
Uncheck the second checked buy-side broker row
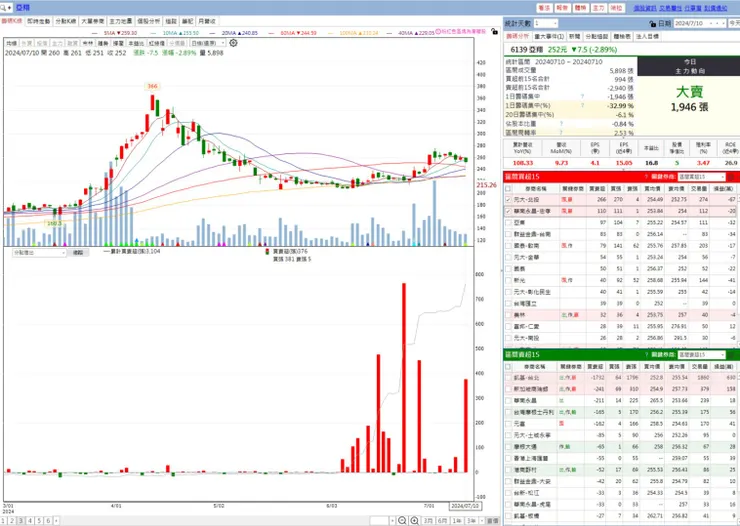pyautogui.click(x=508, y=211)
